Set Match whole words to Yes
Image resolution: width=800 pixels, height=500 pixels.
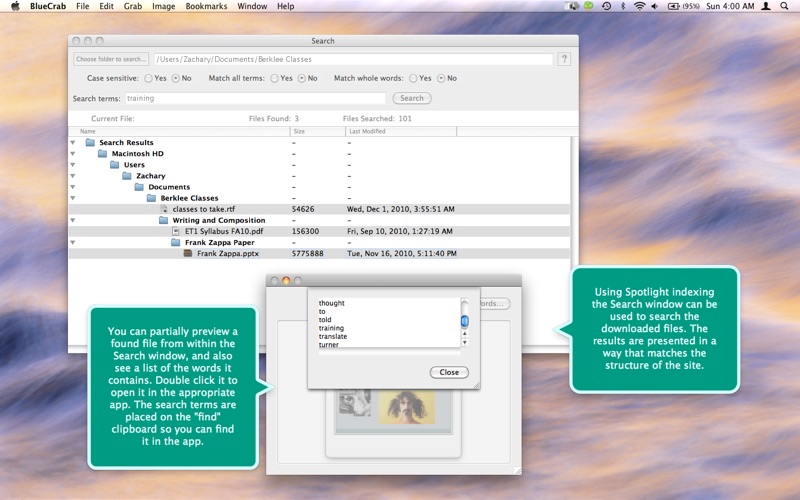click(x=413, y=78)
